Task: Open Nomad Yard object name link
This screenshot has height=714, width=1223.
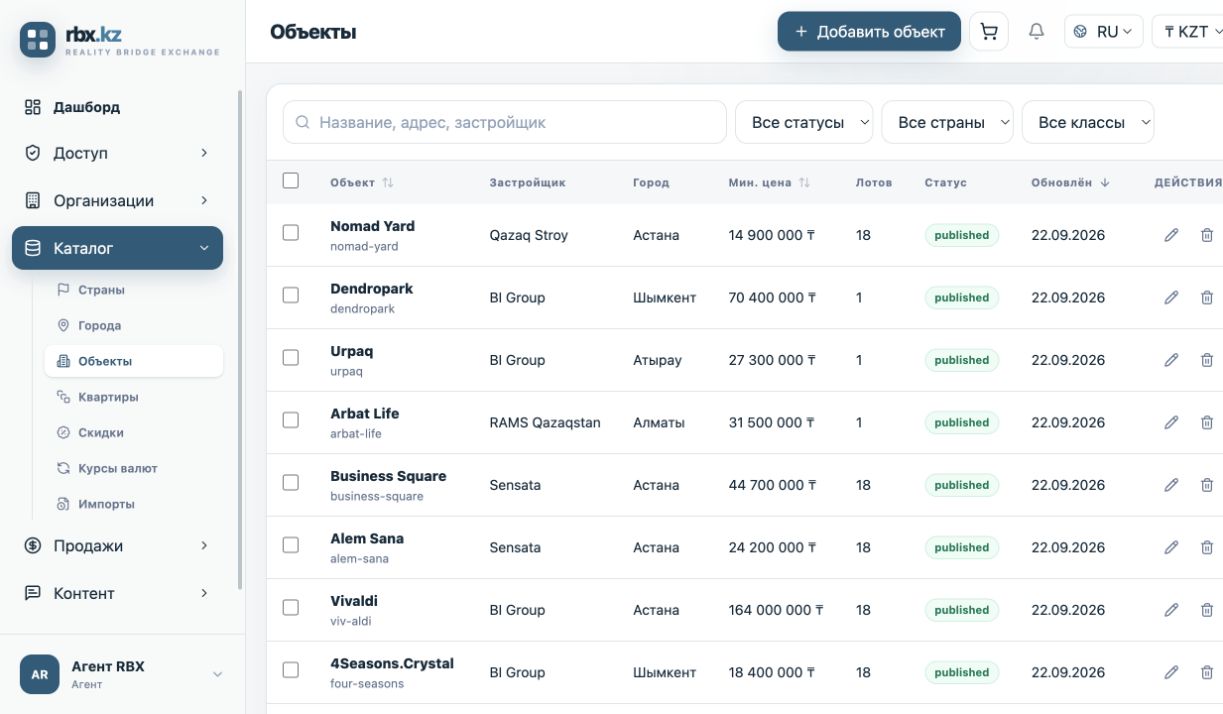Action: point(372,226)
